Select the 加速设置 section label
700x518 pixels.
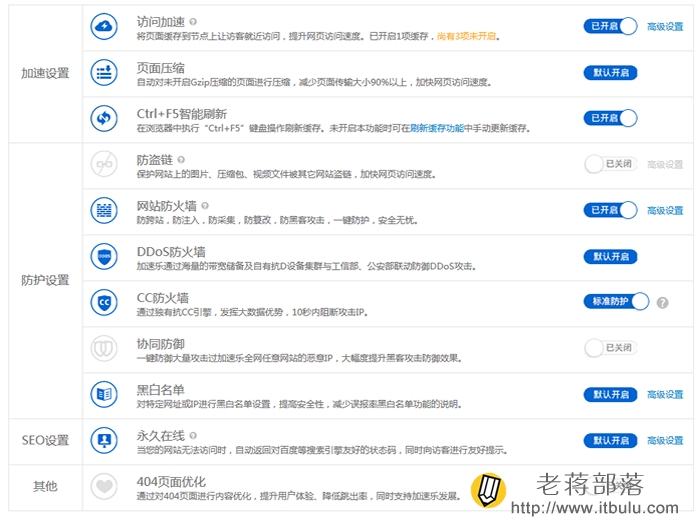(45, 73)
